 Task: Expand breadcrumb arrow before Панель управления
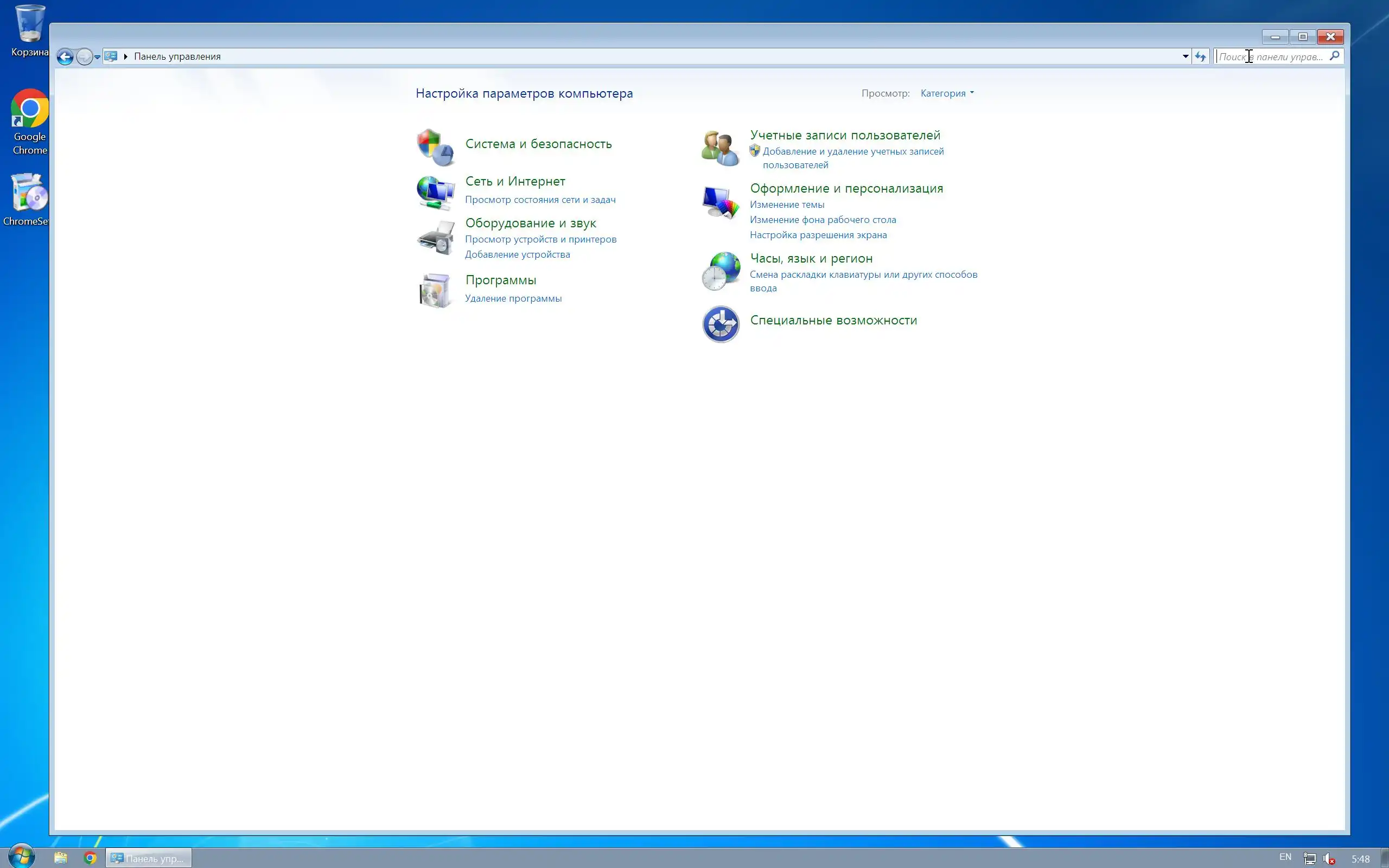pyautogui.click(x=126, y=56)
